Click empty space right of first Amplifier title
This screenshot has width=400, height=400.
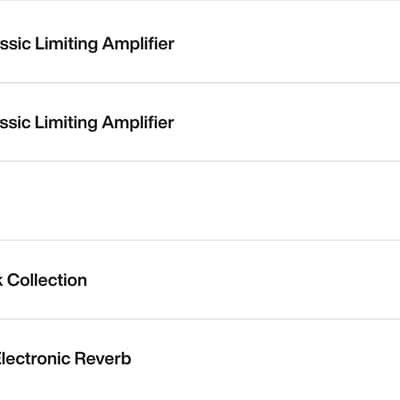pyautogui.click(x=287, y=44)
